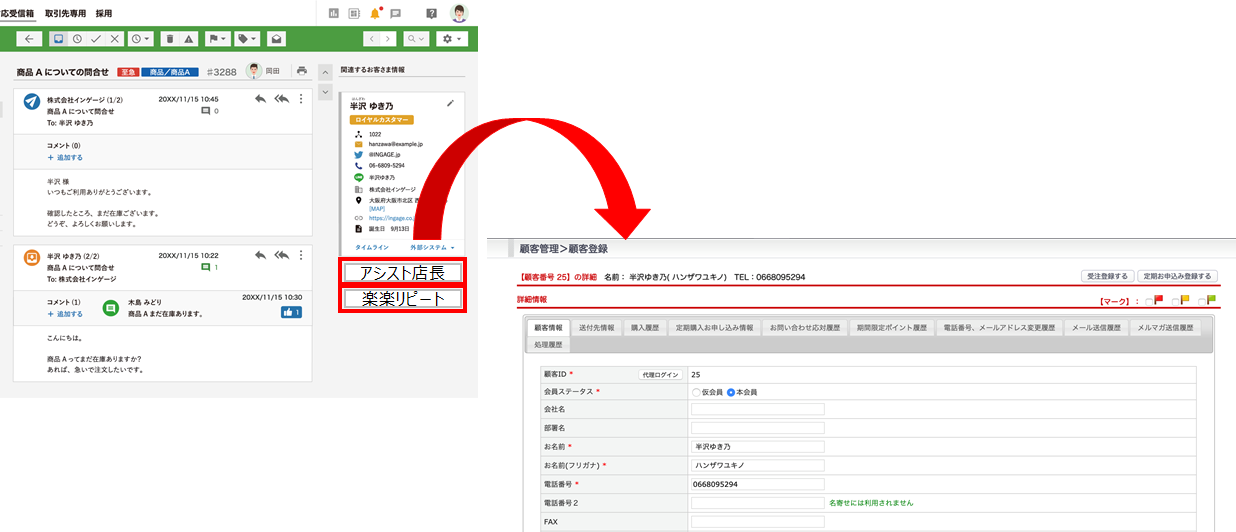1236x532 pixels.
Task: Mark thread as read with envelope icon
Action: pyautogui.click(x=276, y=39)
